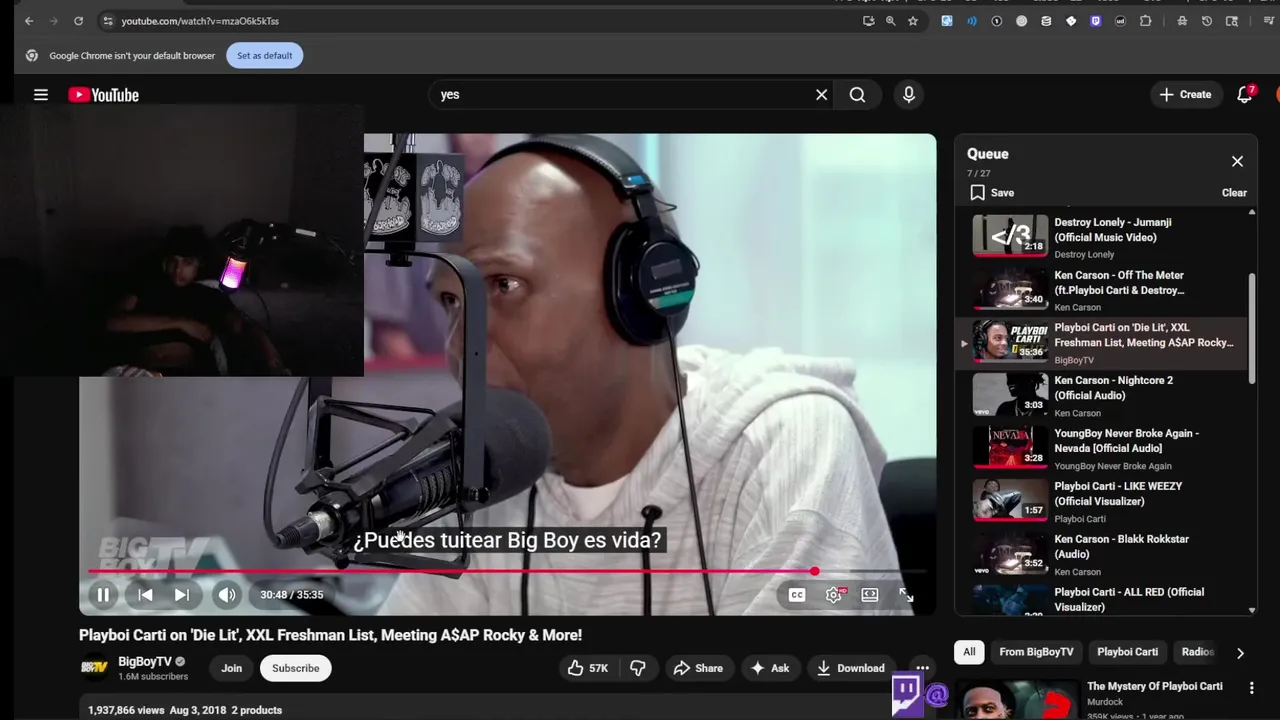Viewport: 1280px width, 720px height.
Task: Join the BigBoyTV channel membership
Action: click(x=231, y=668)
